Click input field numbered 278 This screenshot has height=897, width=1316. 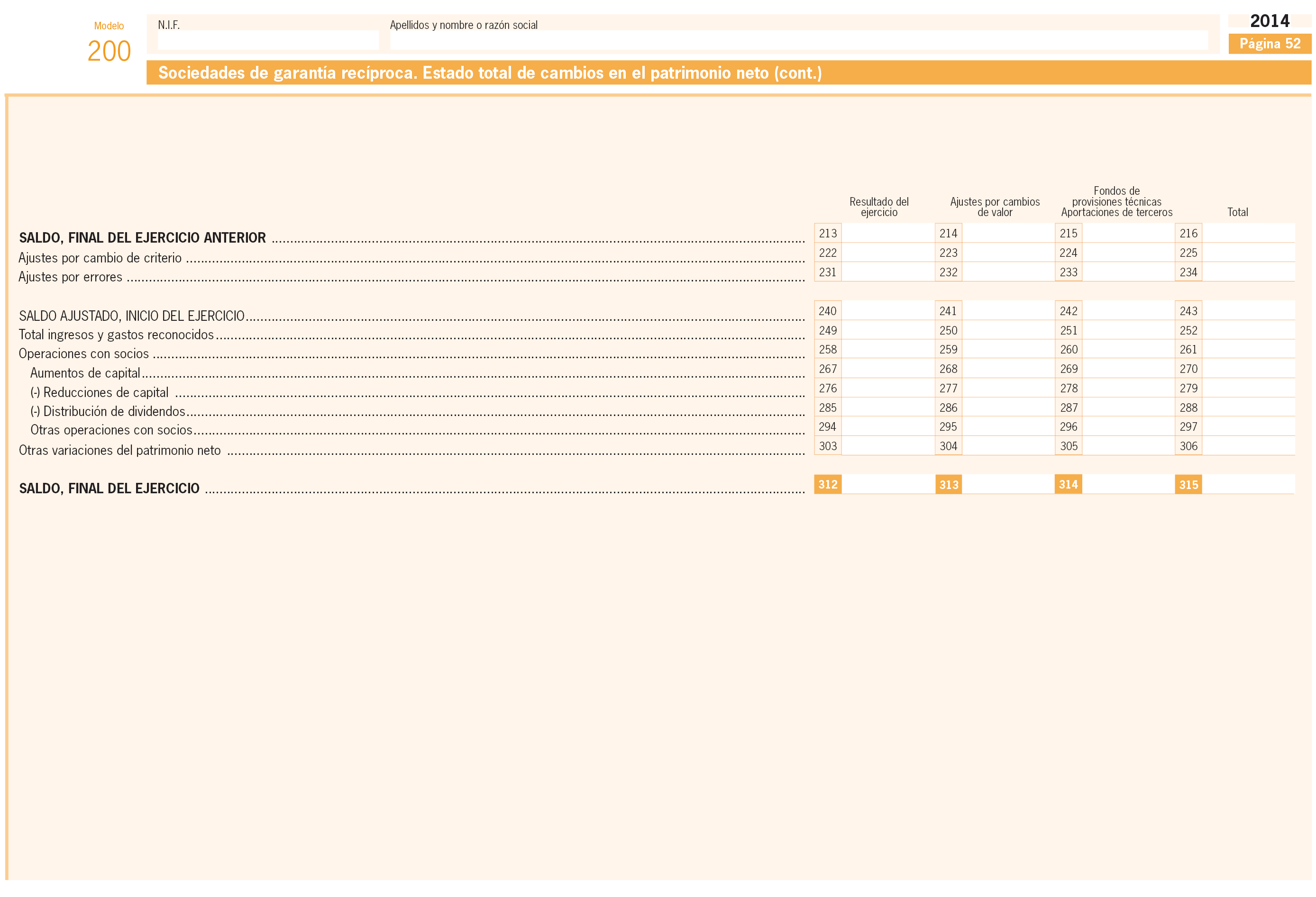(x=1128, y=388)
